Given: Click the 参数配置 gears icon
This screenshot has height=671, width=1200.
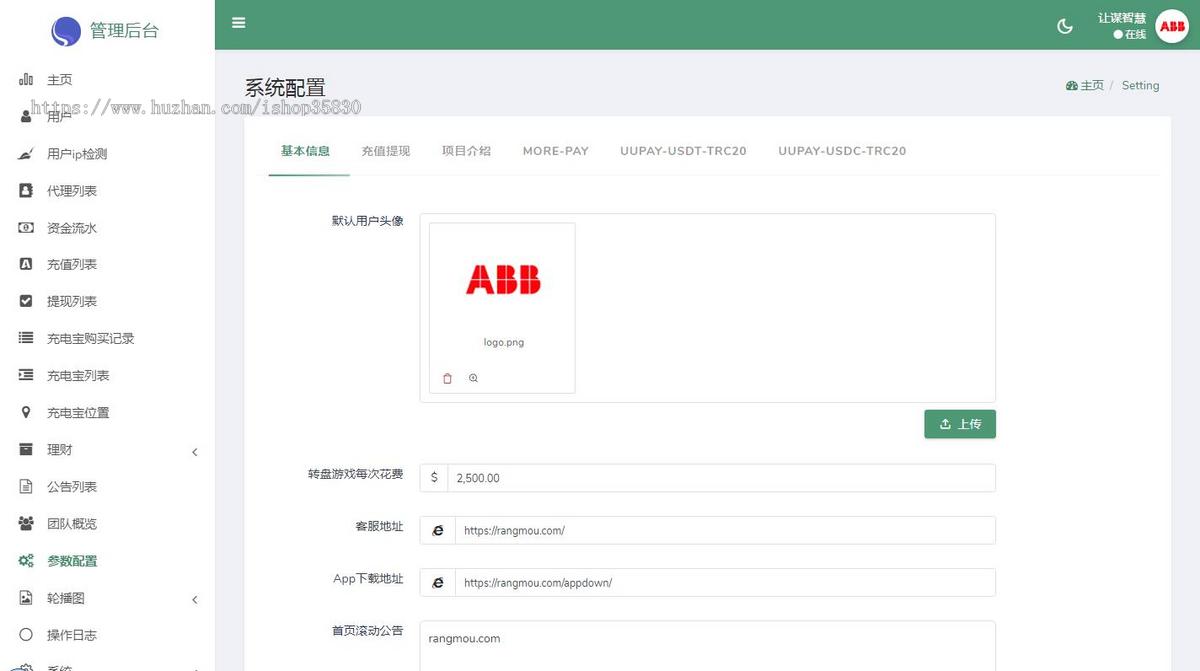Looking at the screenshot, I should 26,560.
